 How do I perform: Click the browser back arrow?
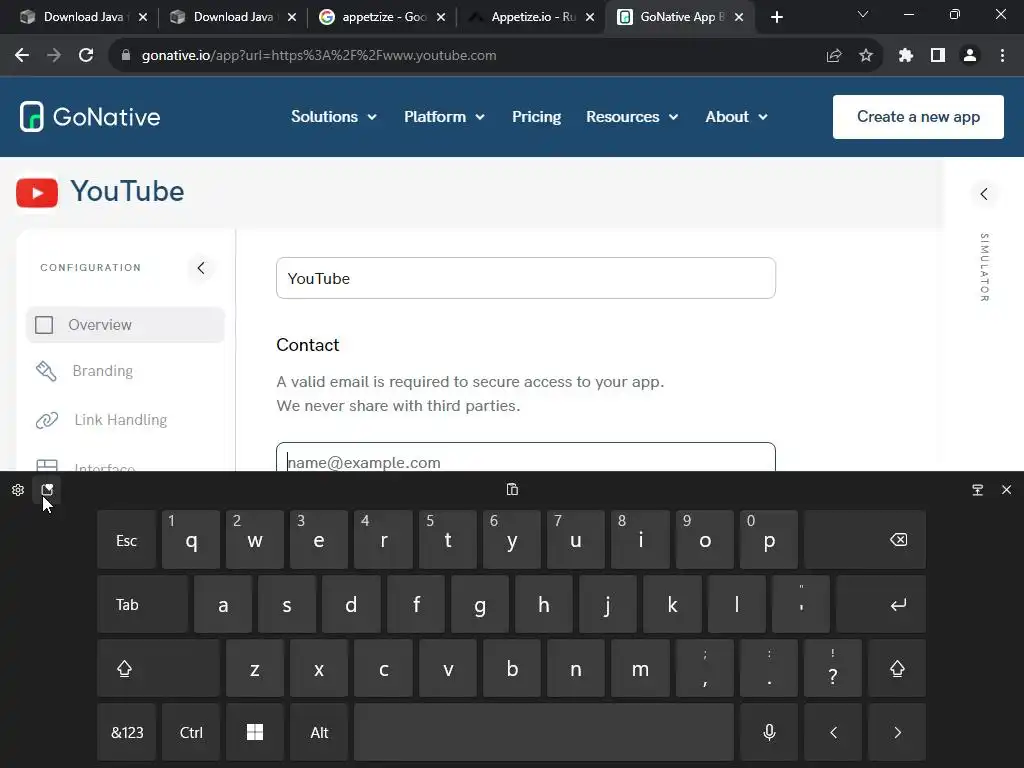click(22, 56)
